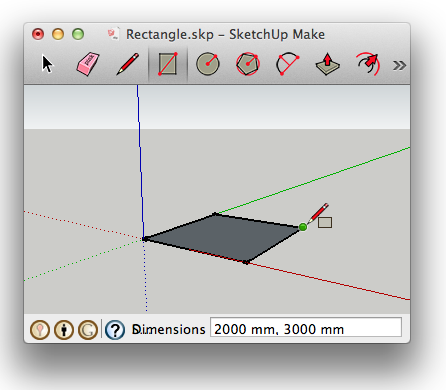Click the green endpoint inference dot
The height and width of the screenshot is (390, 446).
[303, 227]
